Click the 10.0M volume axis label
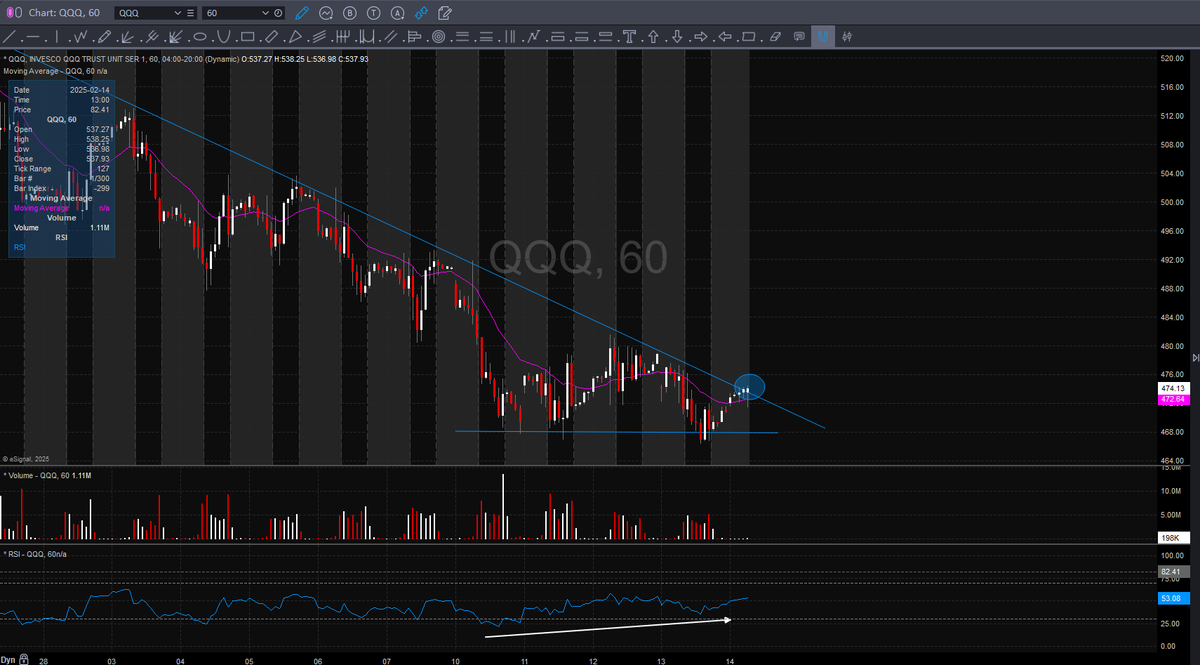Image resolution: width=1200 pixels, height=665 pixels. click(1173, 491)
